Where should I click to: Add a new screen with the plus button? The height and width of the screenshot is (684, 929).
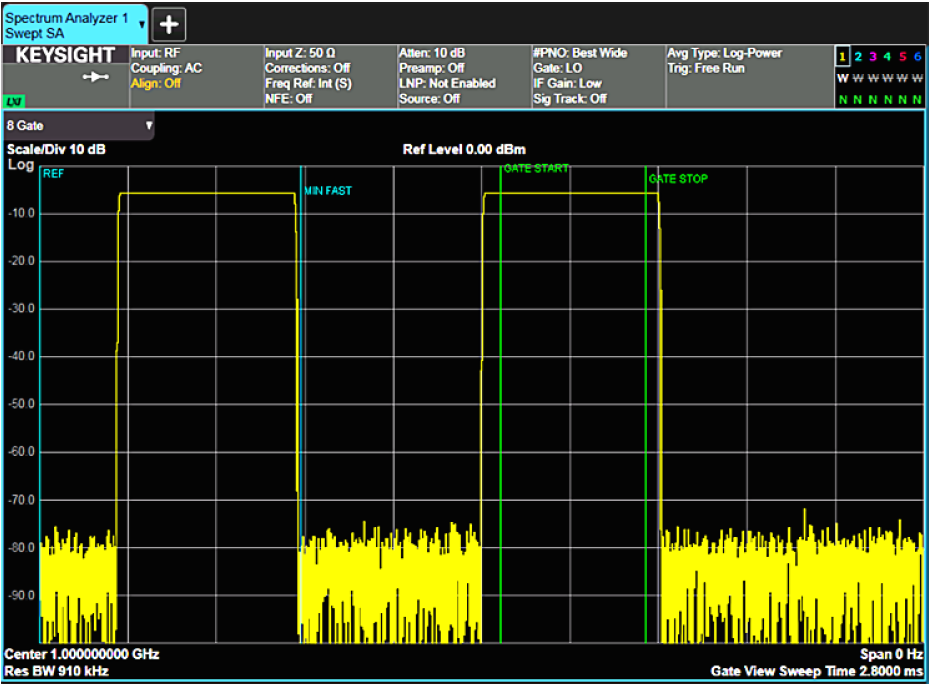pyautogui.click(x=167, y=23)
